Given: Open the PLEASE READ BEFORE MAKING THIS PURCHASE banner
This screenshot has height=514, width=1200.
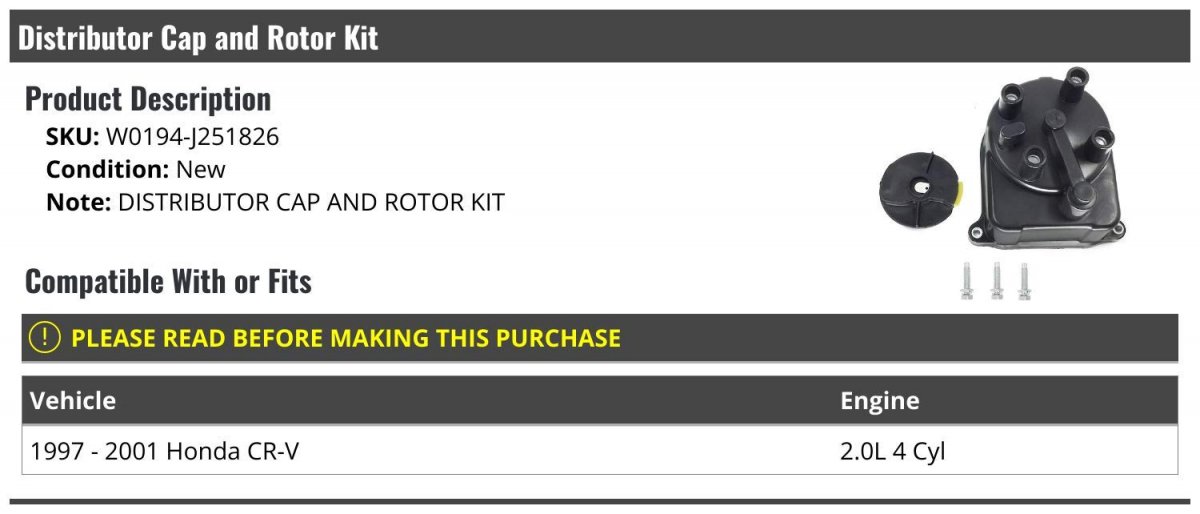Looking at the screenshot, I should click(600, 338).
